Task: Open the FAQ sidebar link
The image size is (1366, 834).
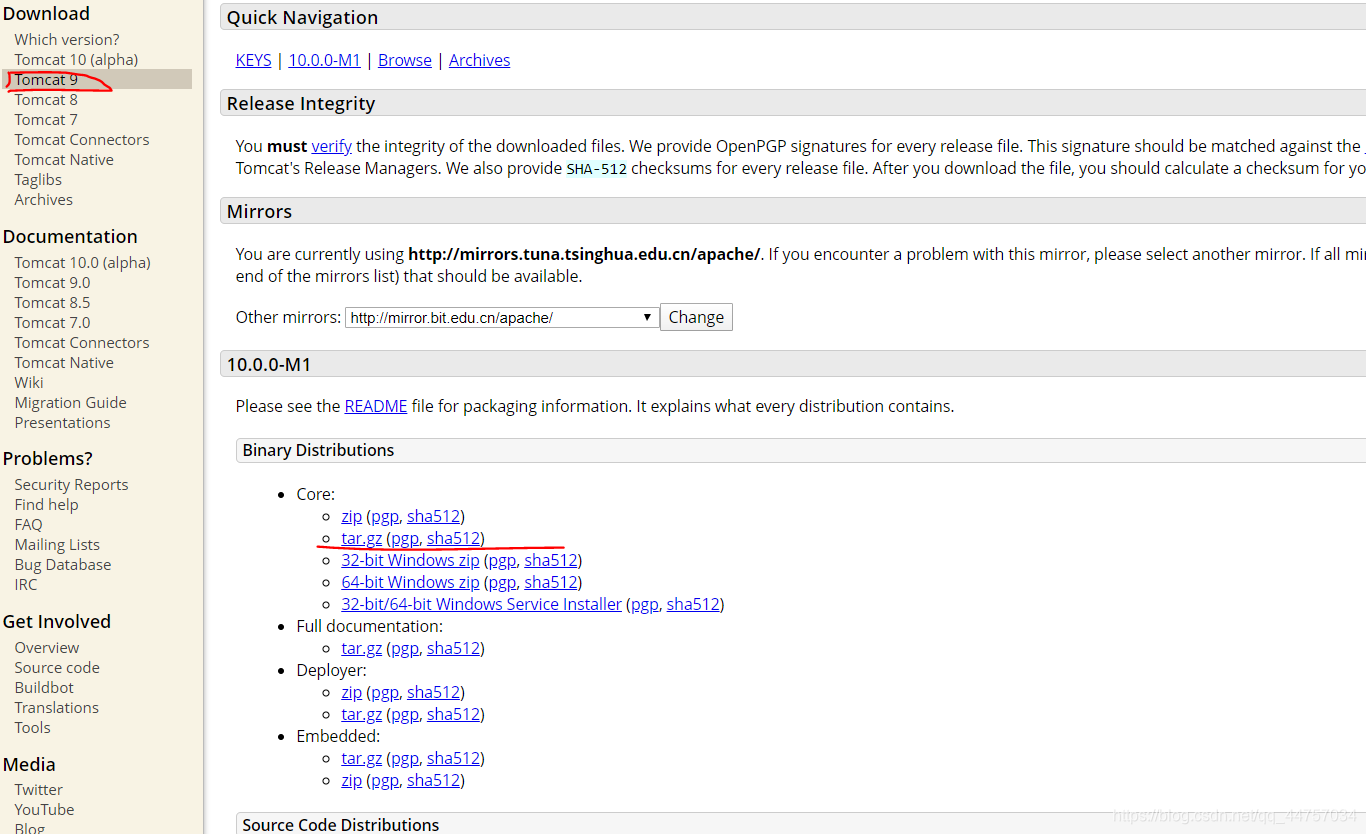Action: pyautogui.click(x=28, y=525)
